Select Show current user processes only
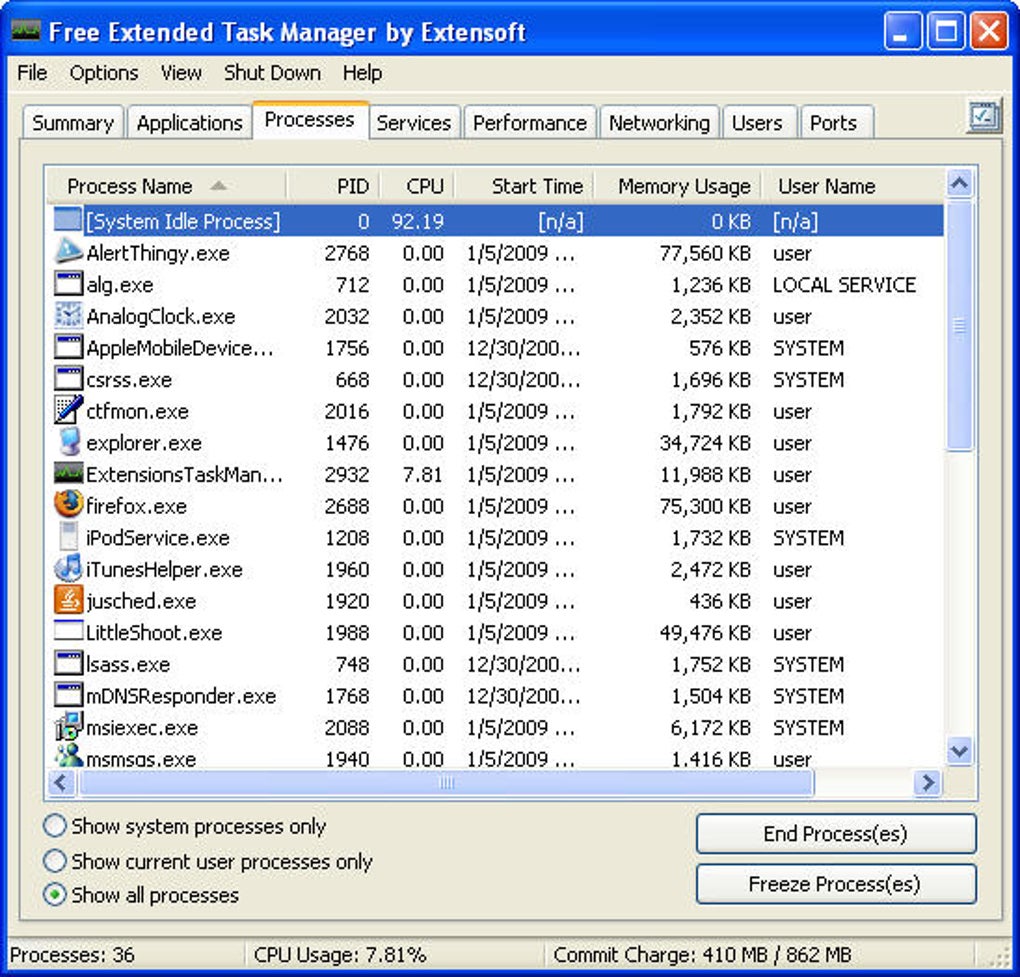 [208, 861]
